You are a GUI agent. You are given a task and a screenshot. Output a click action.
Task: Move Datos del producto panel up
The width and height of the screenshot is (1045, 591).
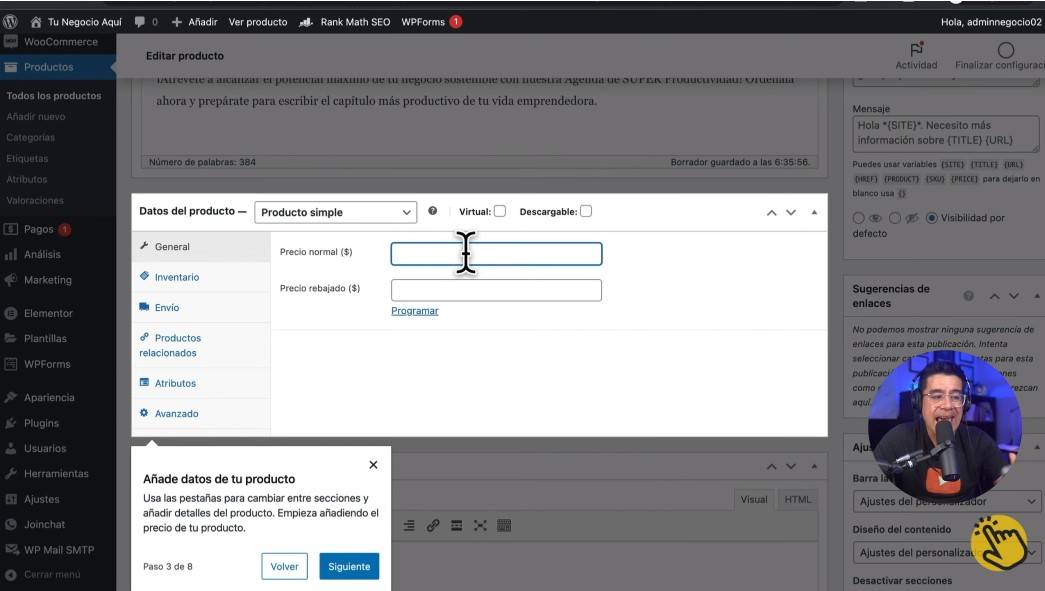(x=771, y=213)
